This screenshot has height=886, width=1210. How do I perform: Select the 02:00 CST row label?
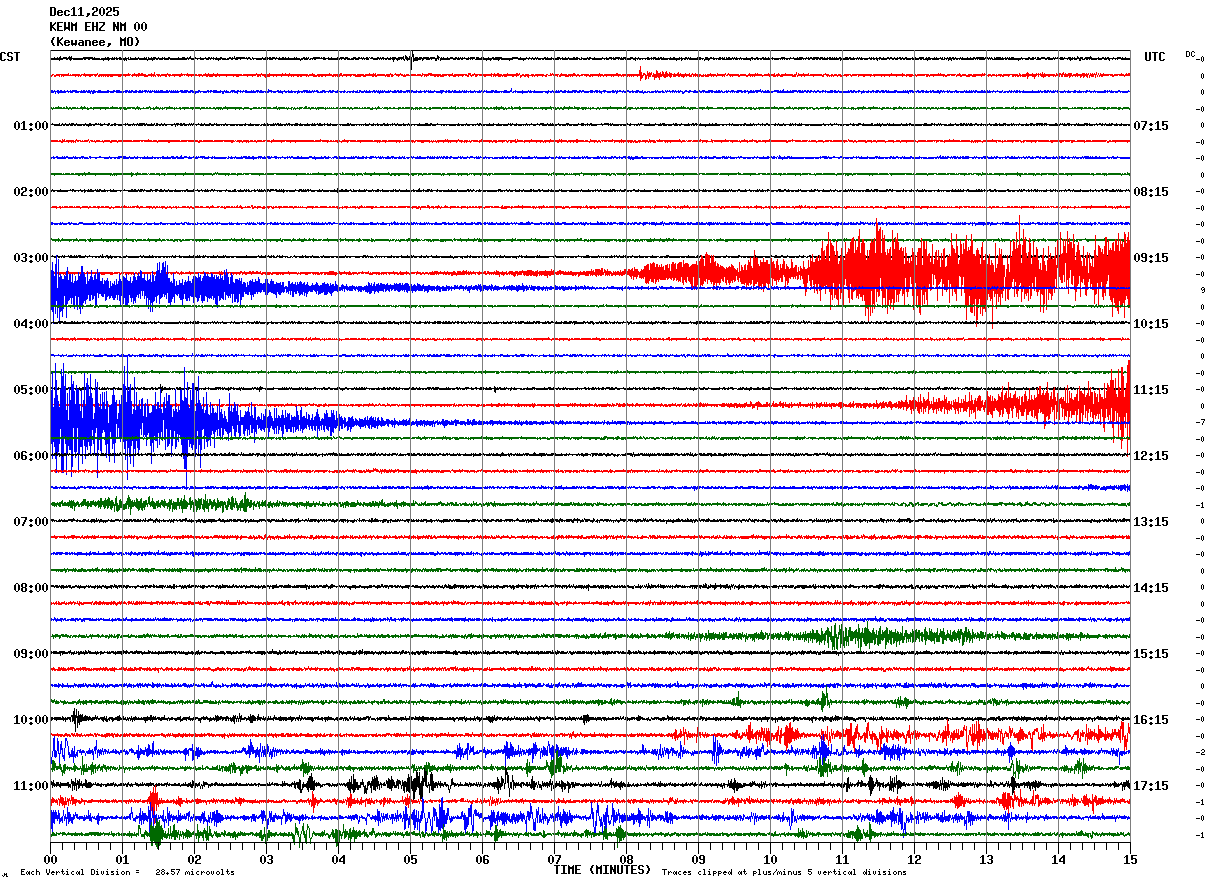pyautogui.click(x=30, y=192)
